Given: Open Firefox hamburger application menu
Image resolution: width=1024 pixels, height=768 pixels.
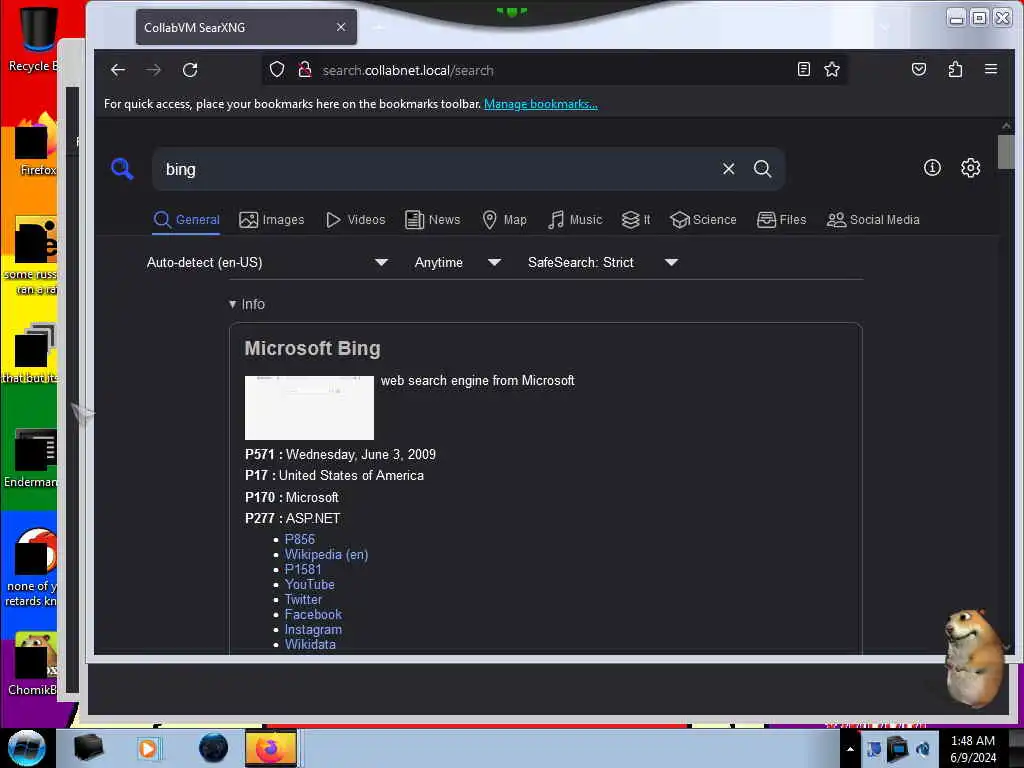Looking at the screenshot, I should (x=991, y=69).
